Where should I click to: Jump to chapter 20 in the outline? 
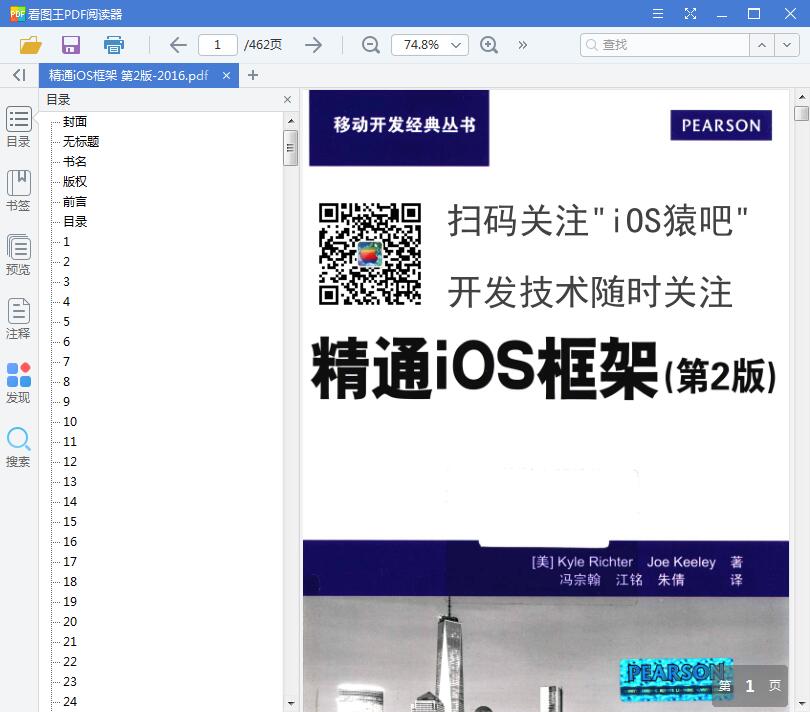point(70,622)
